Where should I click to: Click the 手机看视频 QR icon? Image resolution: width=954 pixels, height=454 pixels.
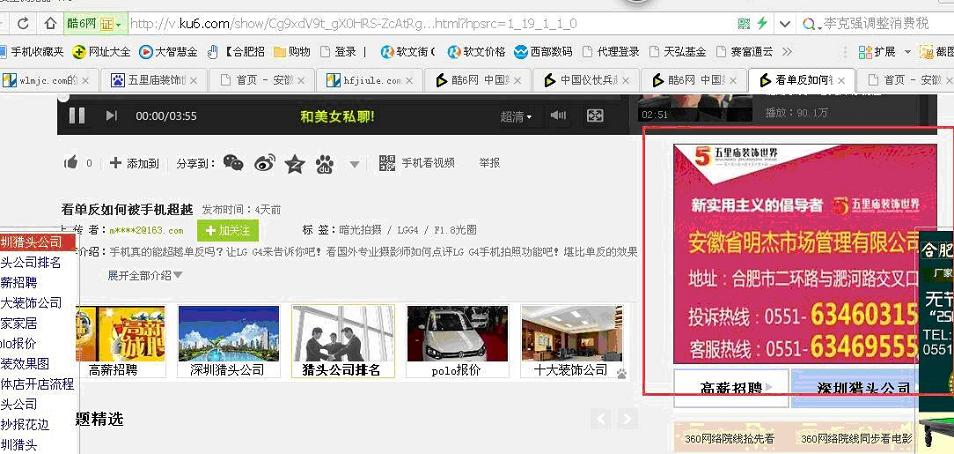pyautogui.click(x=387, y=162)
